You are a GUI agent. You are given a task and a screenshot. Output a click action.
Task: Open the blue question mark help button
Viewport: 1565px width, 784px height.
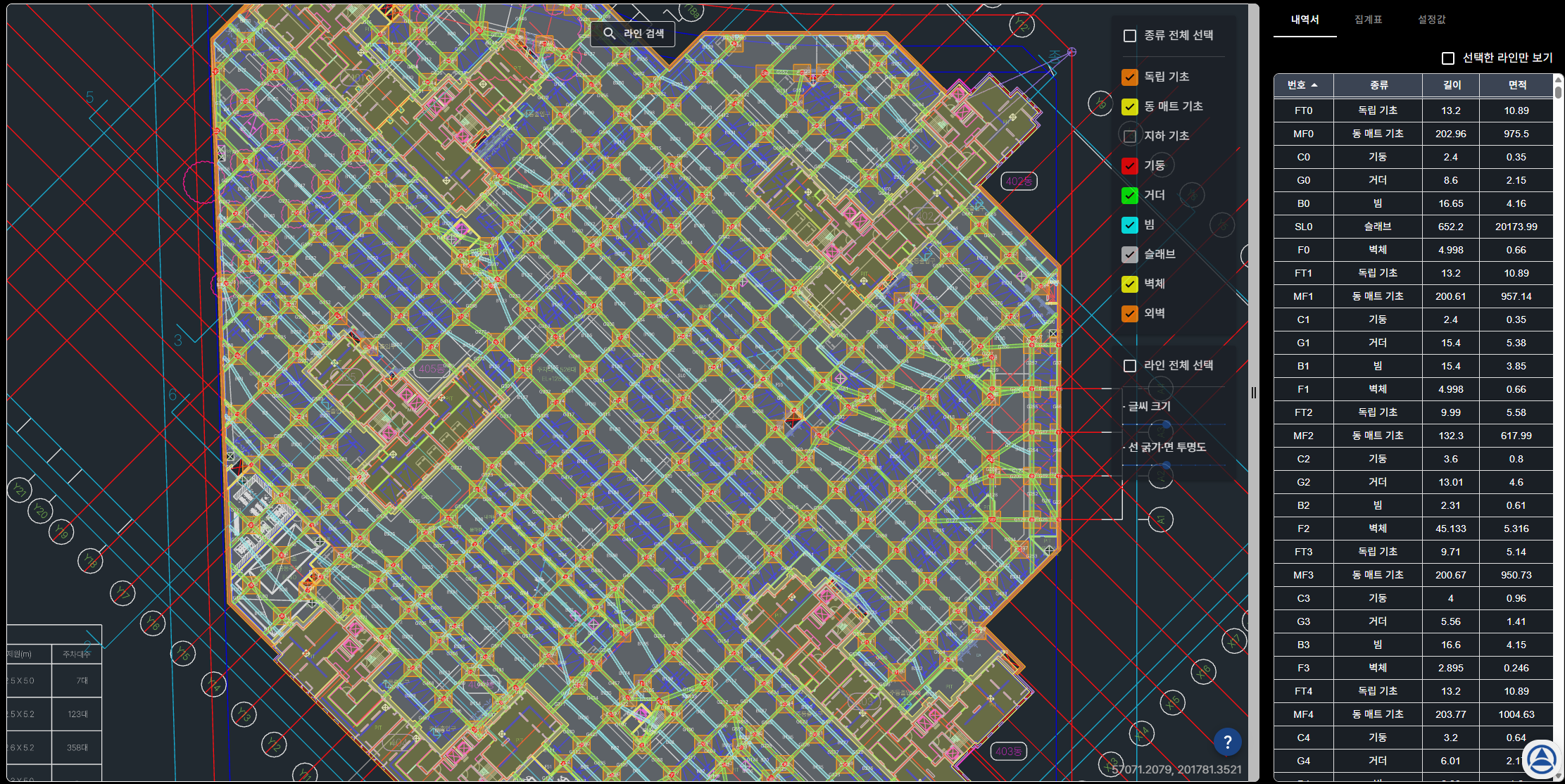point(1227,741)
